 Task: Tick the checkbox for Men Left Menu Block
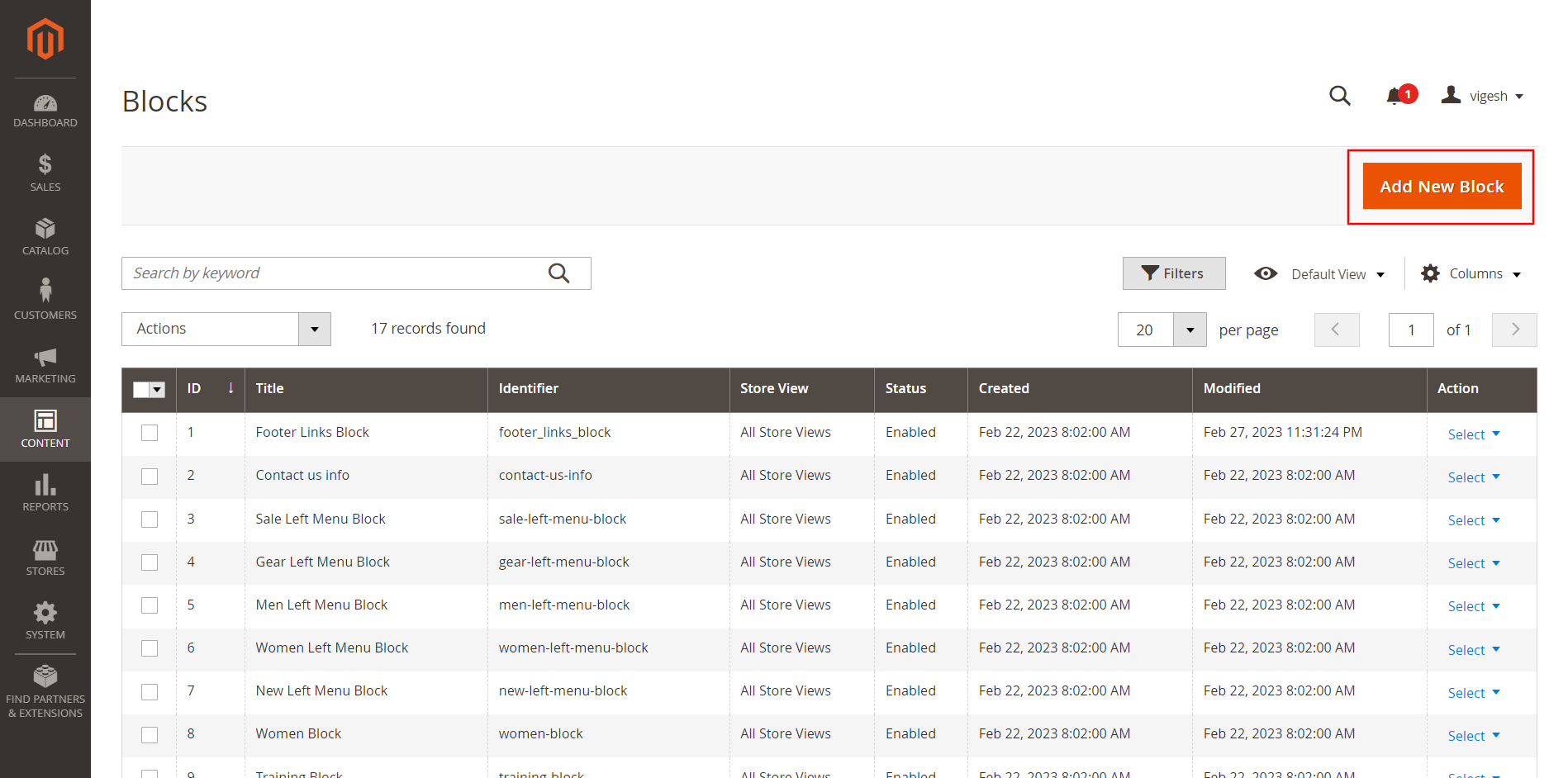tap(150, 605)
